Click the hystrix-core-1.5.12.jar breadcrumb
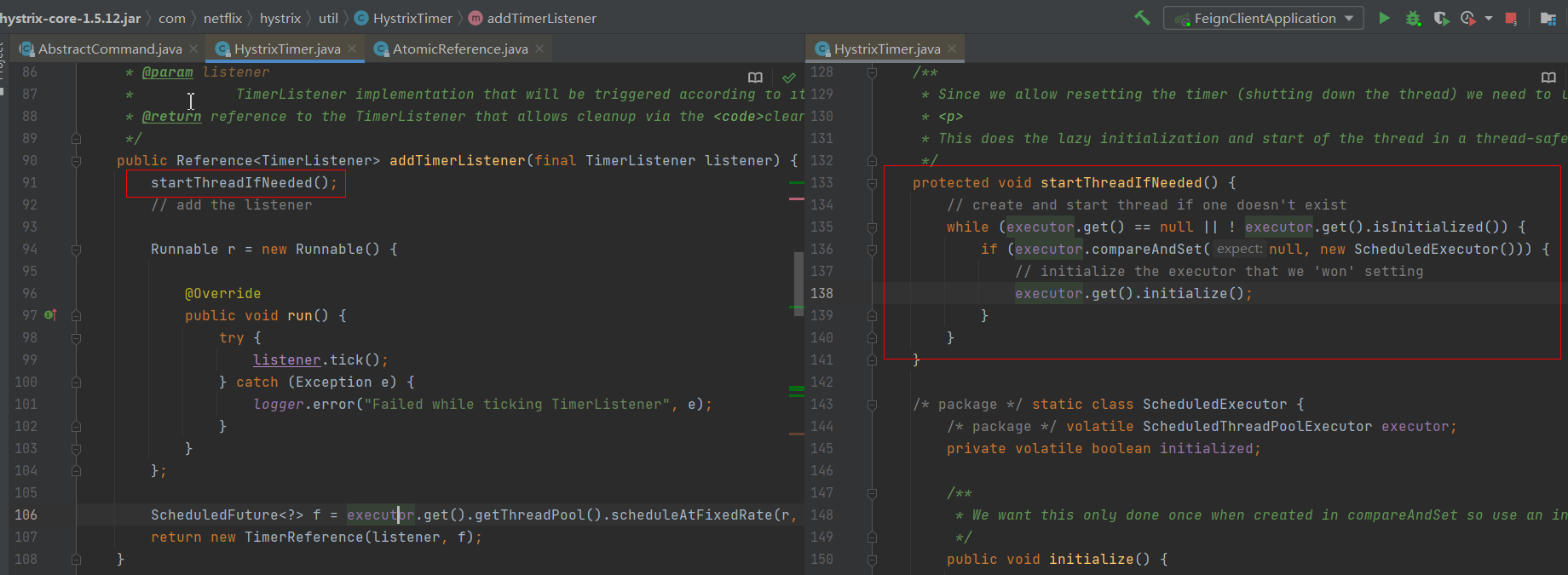1568x575 pixels. tap(71, 18)
